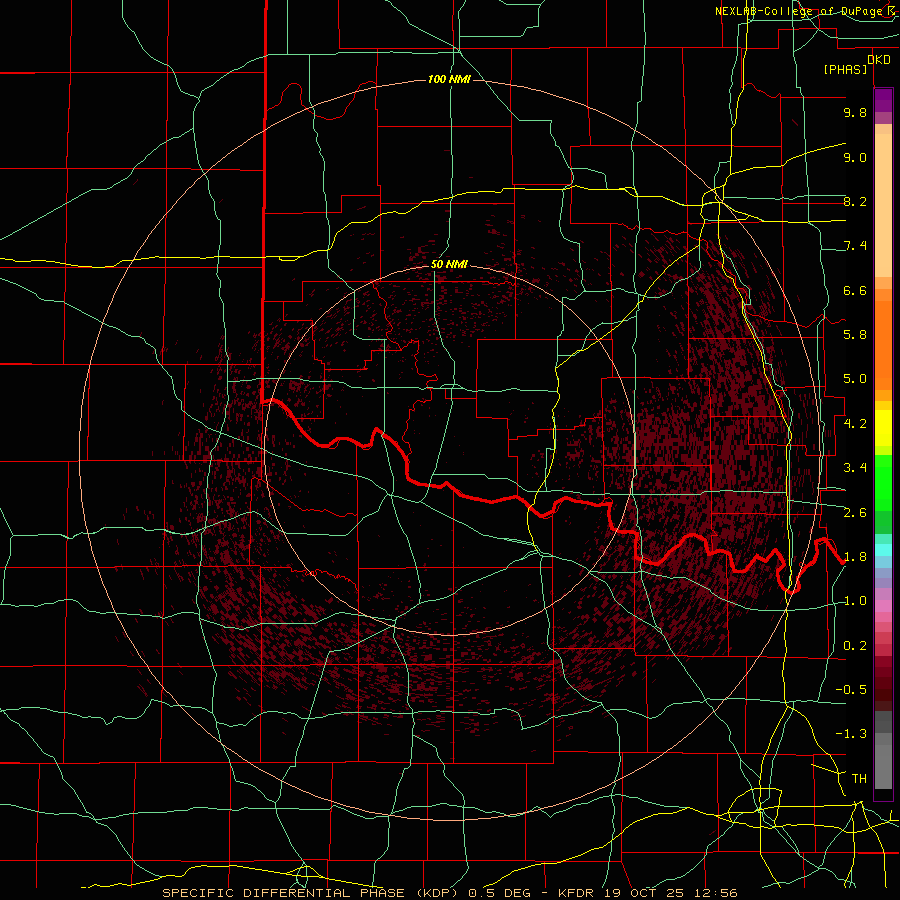Screen dimensions: 900x900
Task: Click the 5.8 scale value
Action: click(x=855, y=334)
